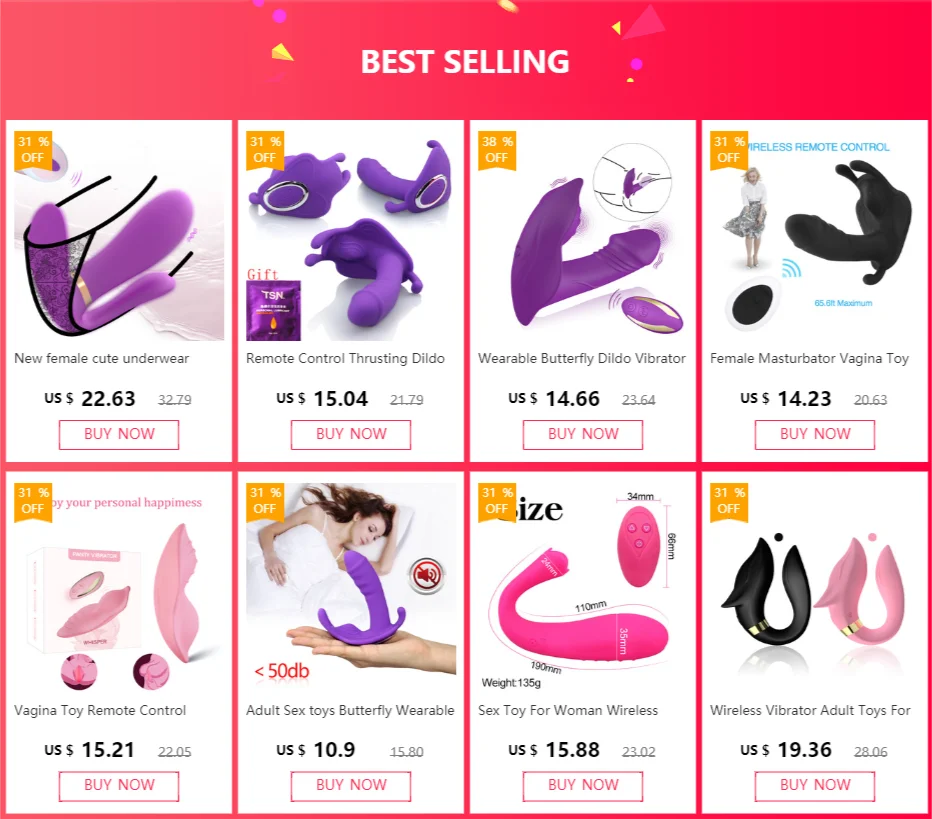Click BUY NOW for the 14.66 item
Image resolution: width=932 pixels, height=819 pixels.
(582, 434)
